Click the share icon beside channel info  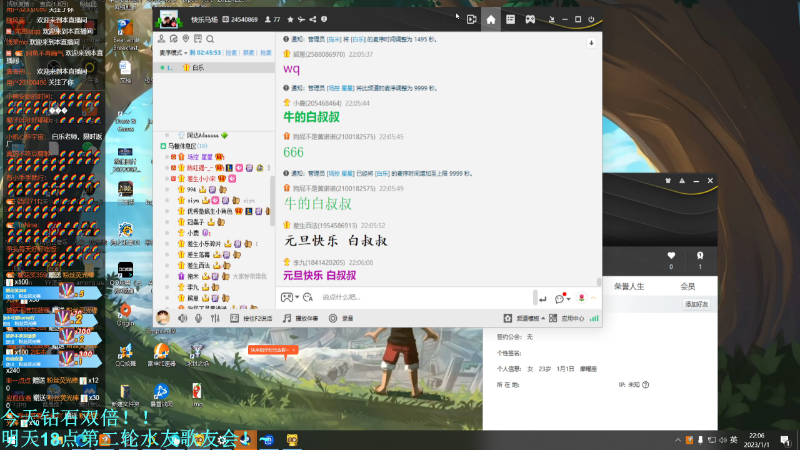(x=313, y=19)
